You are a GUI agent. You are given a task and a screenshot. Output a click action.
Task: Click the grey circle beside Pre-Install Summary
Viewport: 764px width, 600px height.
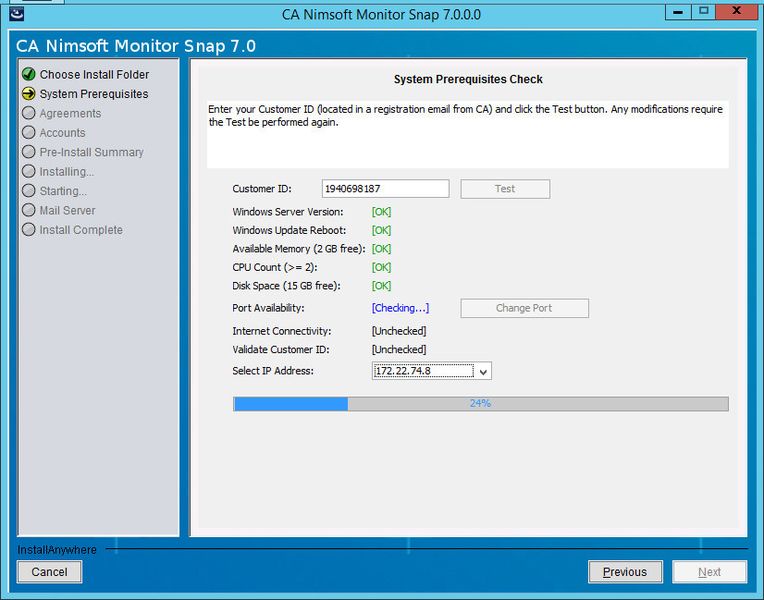29,152
